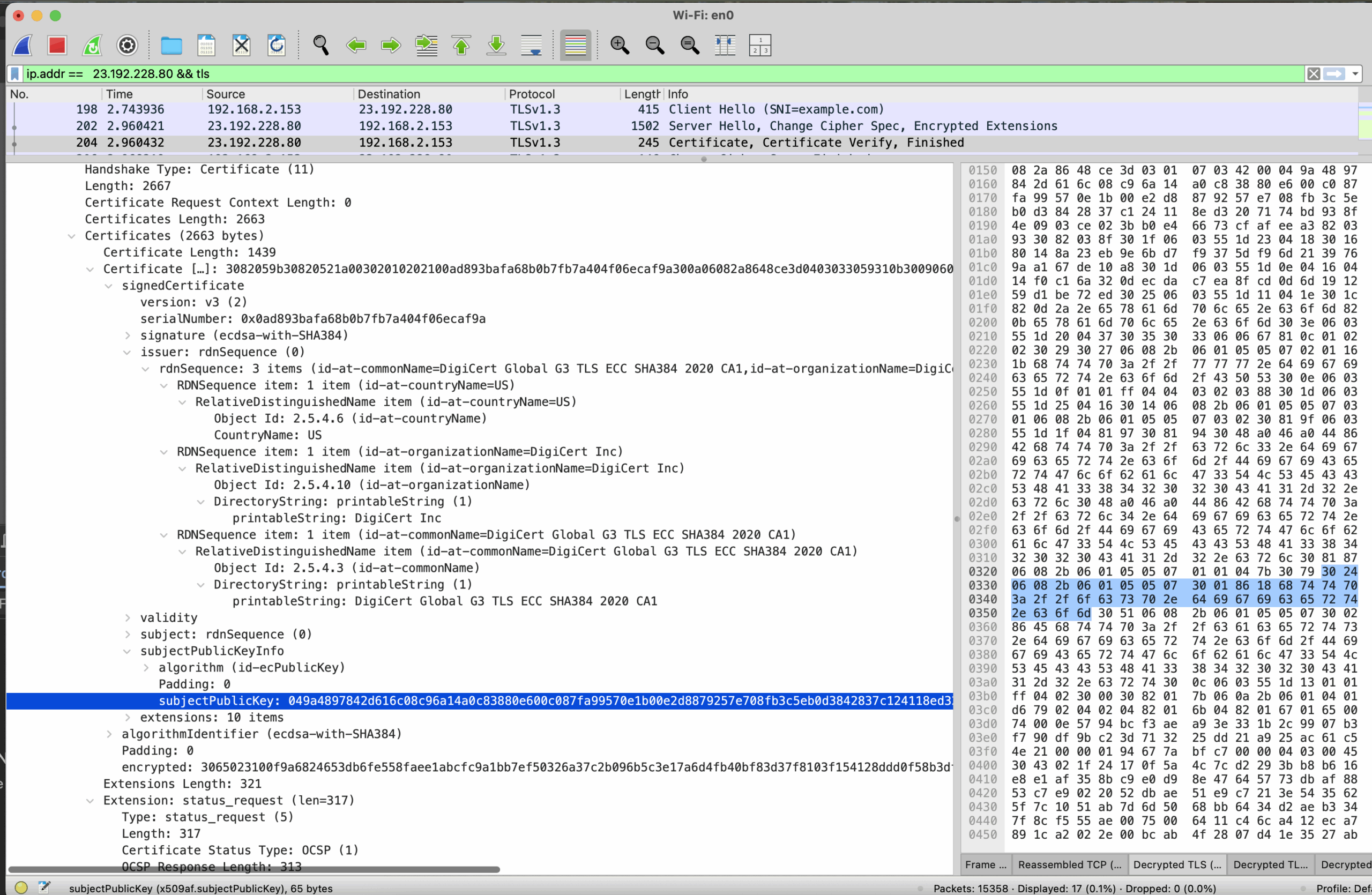
Task: Expand signature (ecdsa-with-SHA384) node
Action: pos(128,336)
